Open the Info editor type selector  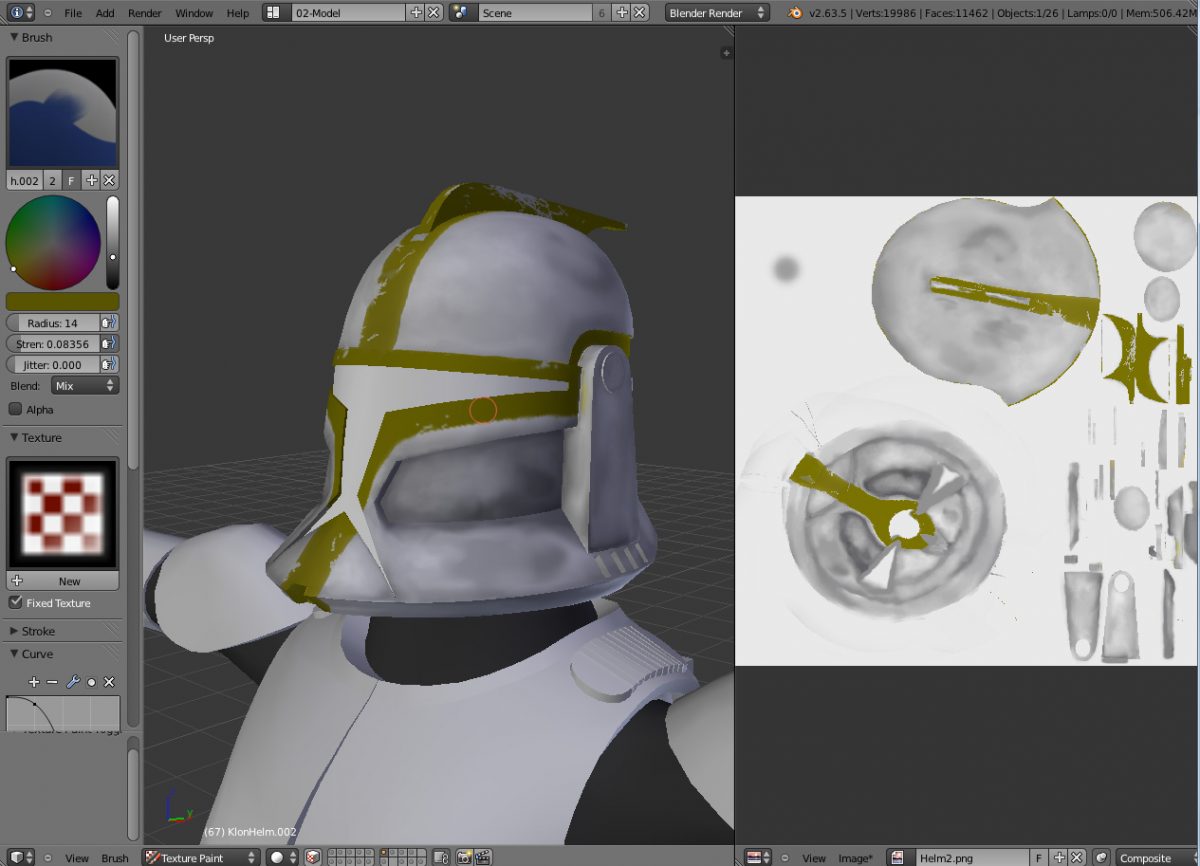22,13
